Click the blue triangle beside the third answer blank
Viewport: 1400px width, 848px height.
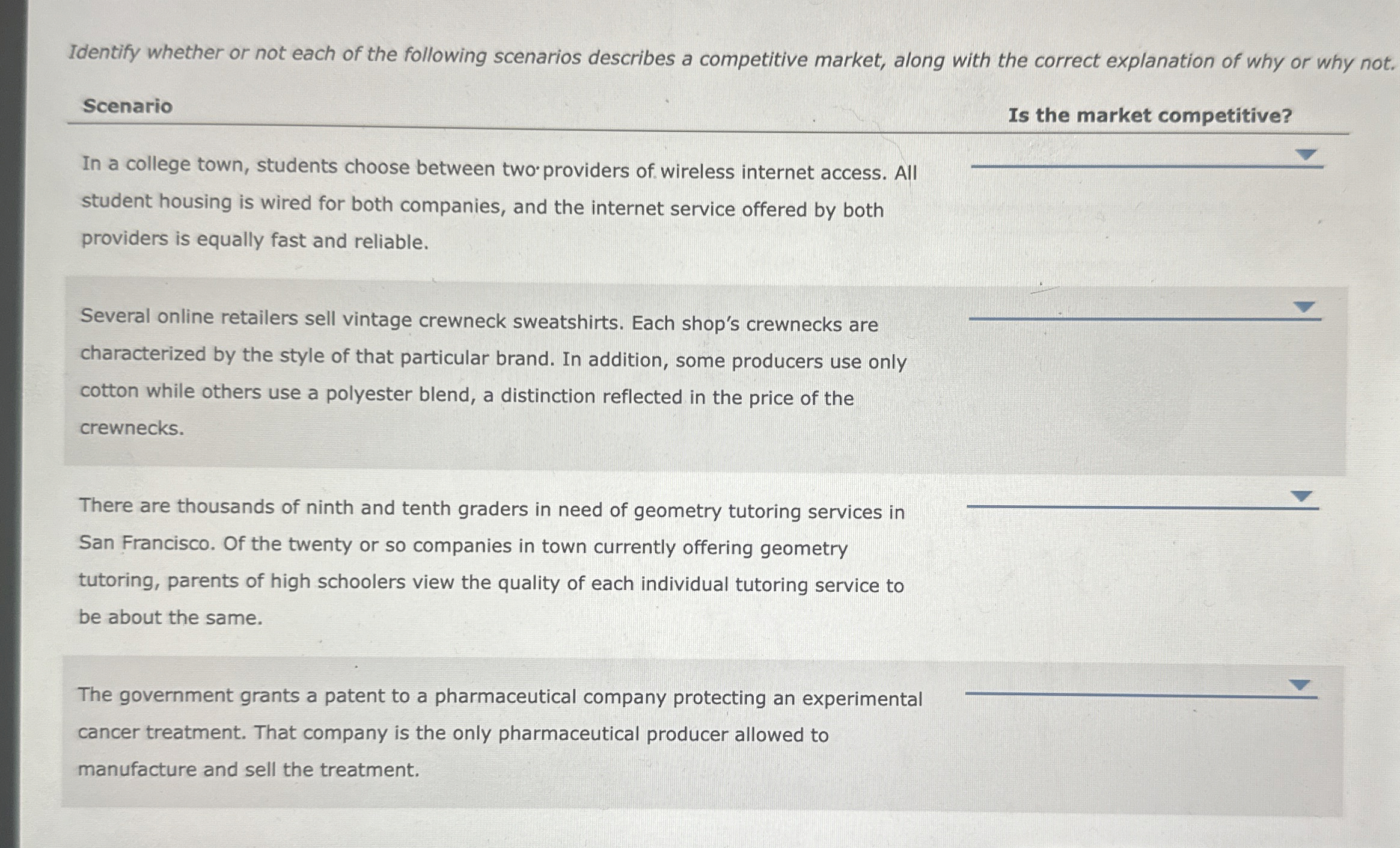[1301, 497]
